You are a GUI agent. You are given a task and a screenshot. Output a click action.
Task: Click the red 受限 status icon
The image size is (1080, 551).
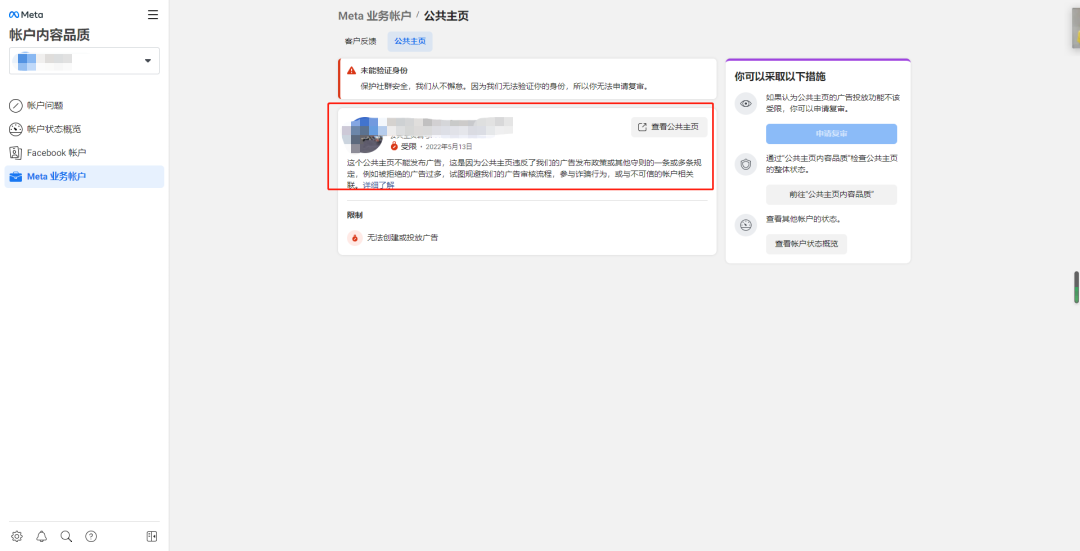pos(394,147)
